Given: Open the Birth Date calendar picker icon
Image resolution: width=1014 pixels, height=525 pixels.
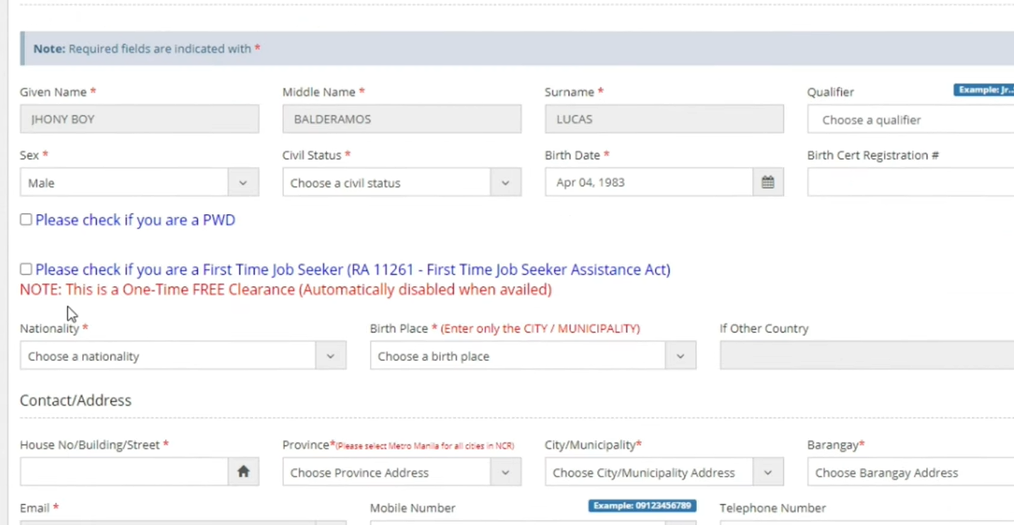Looking at the screenshot, I should pos(768,182).
